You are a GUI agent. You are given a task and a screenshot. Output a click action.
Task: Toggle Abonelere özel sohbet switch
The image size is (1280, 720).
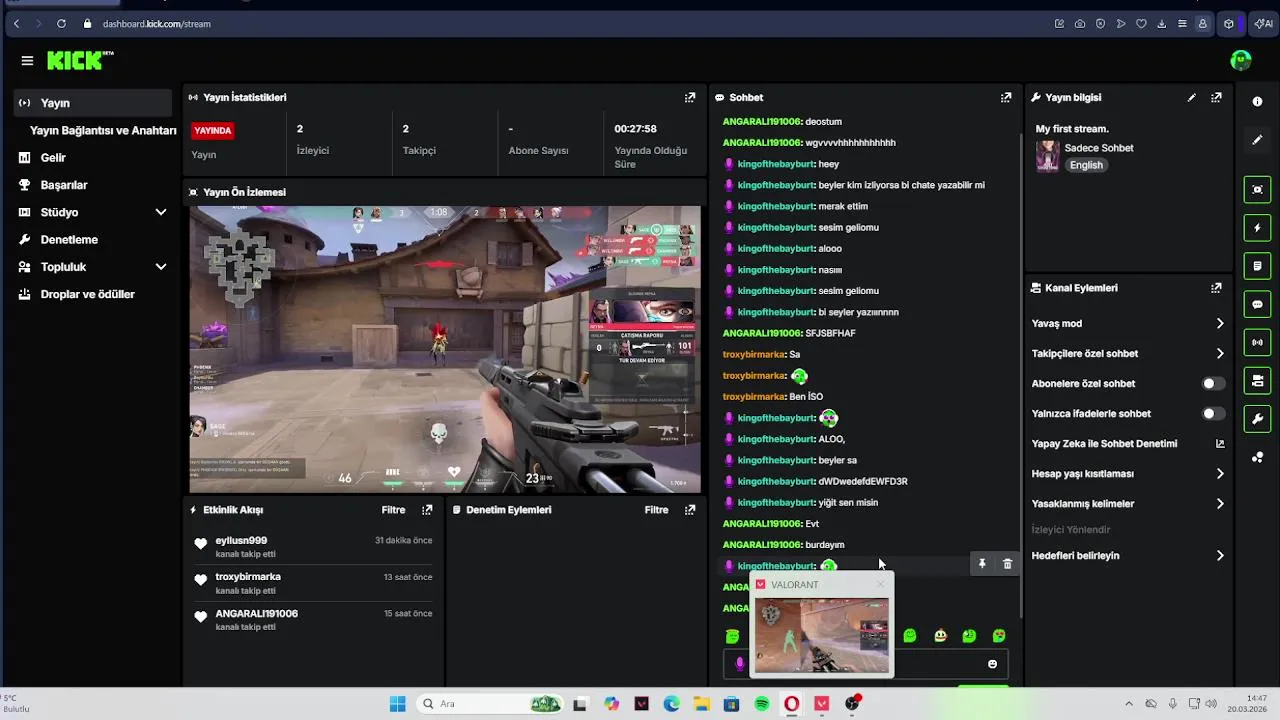click(x=1213, y=384)
